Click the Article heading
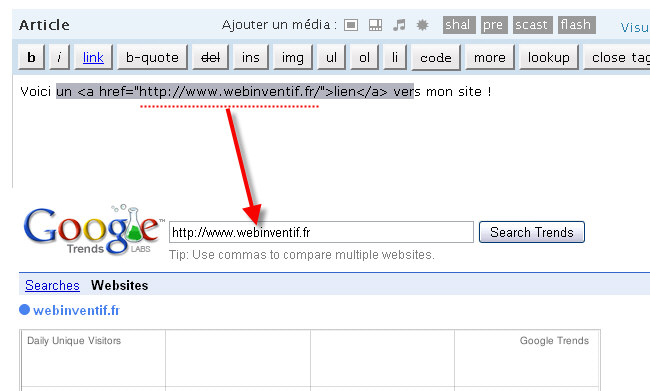This screenshot has height=391, width=650. click(x=44, y=25)
